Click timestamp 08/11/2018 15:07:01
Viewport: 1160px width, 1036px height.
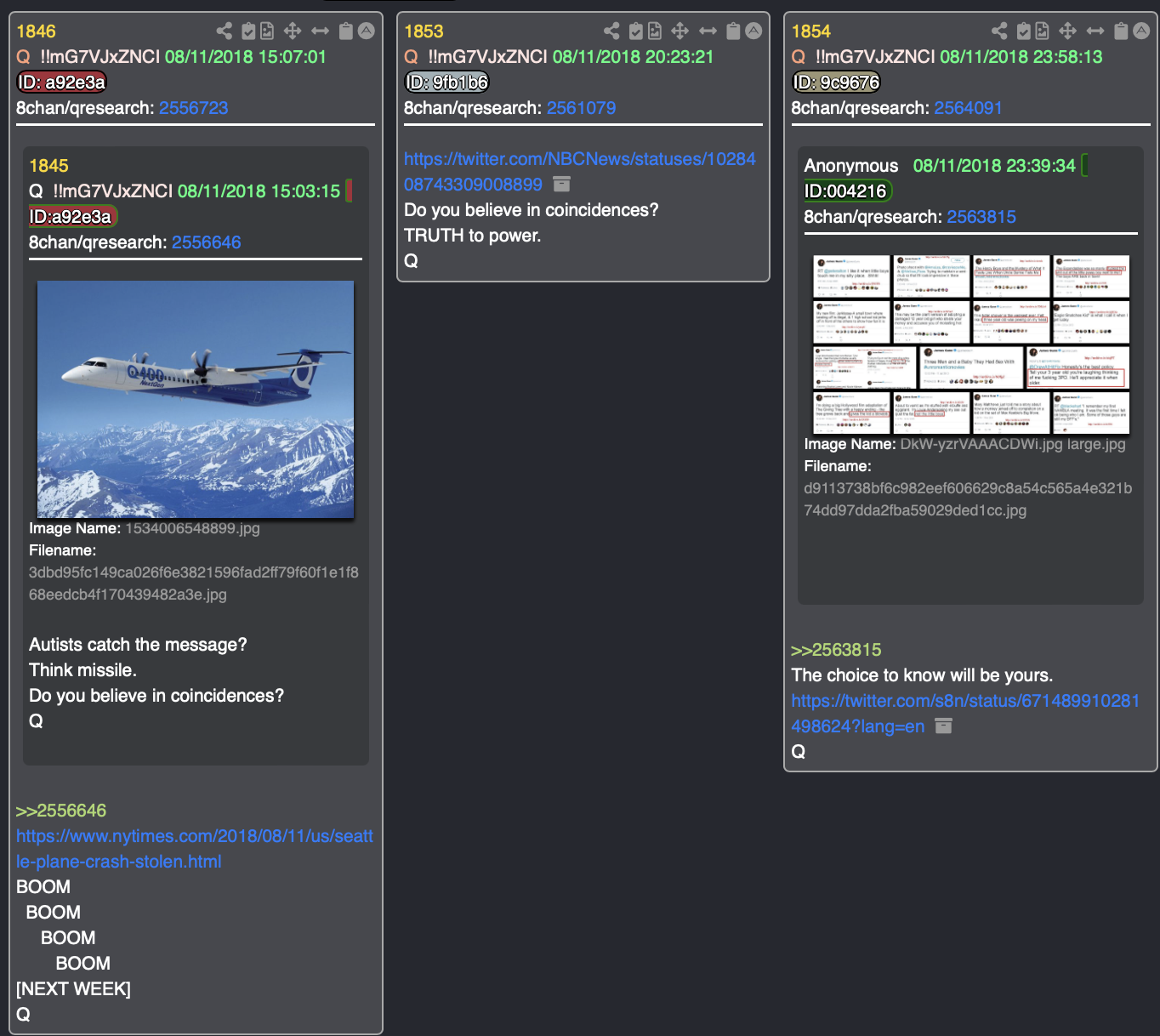click(x=246, y=57)
